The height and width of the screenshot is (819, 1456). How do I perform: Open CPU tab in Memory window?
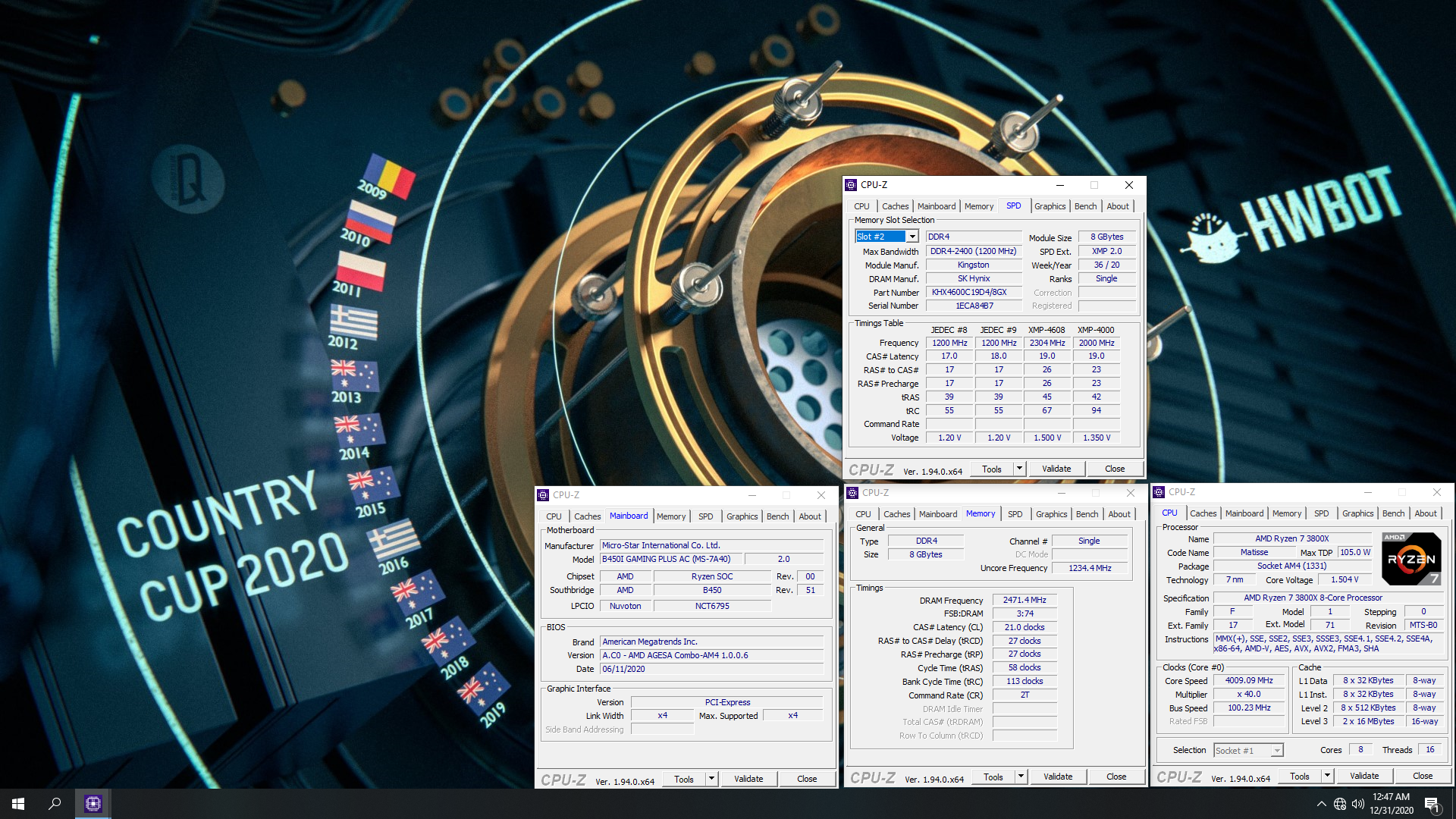pyautogui.click(x=863, y=514)
